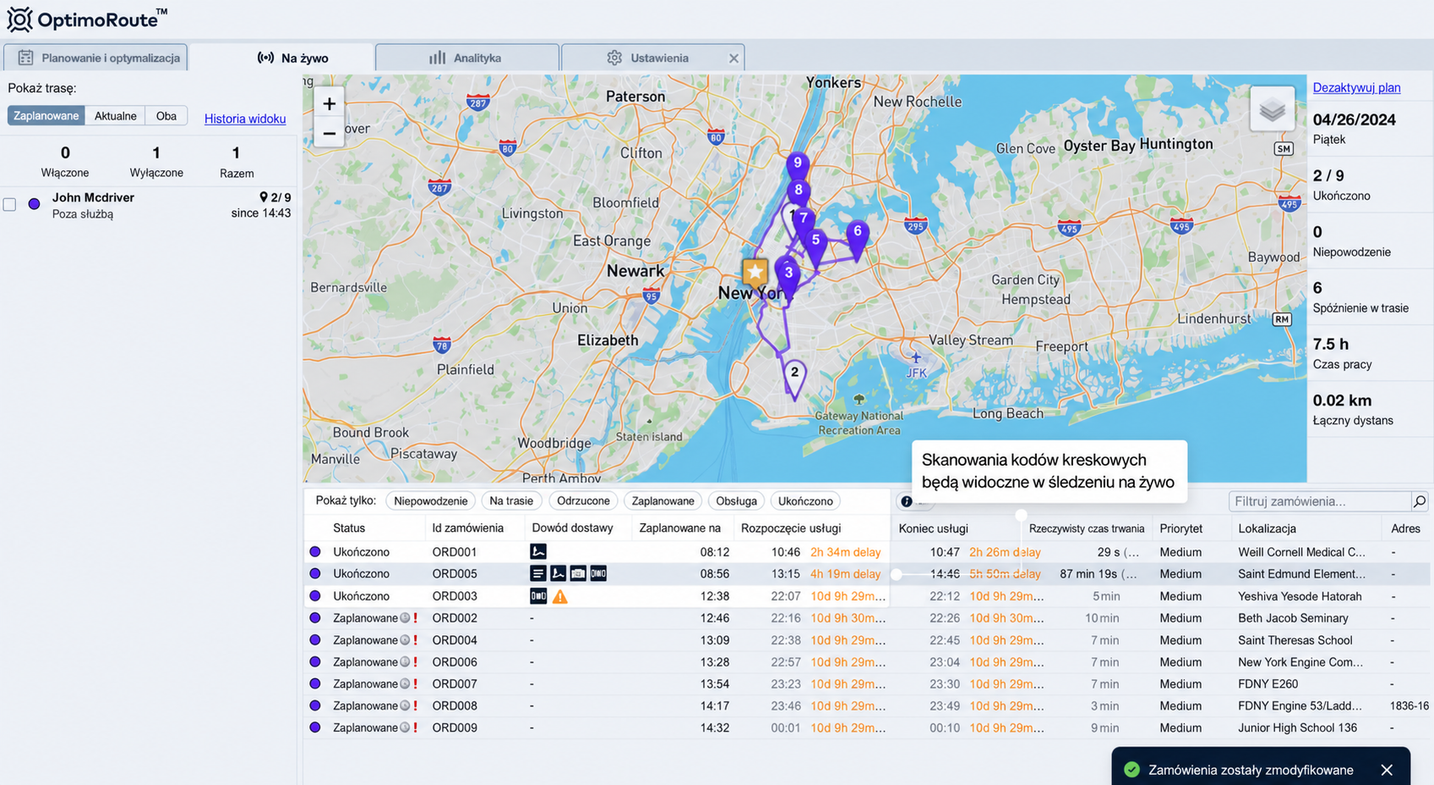Select the Zaplanowane route view
Image resolution: width=1434 pixels, height=785 pixels.
(46, 116)
